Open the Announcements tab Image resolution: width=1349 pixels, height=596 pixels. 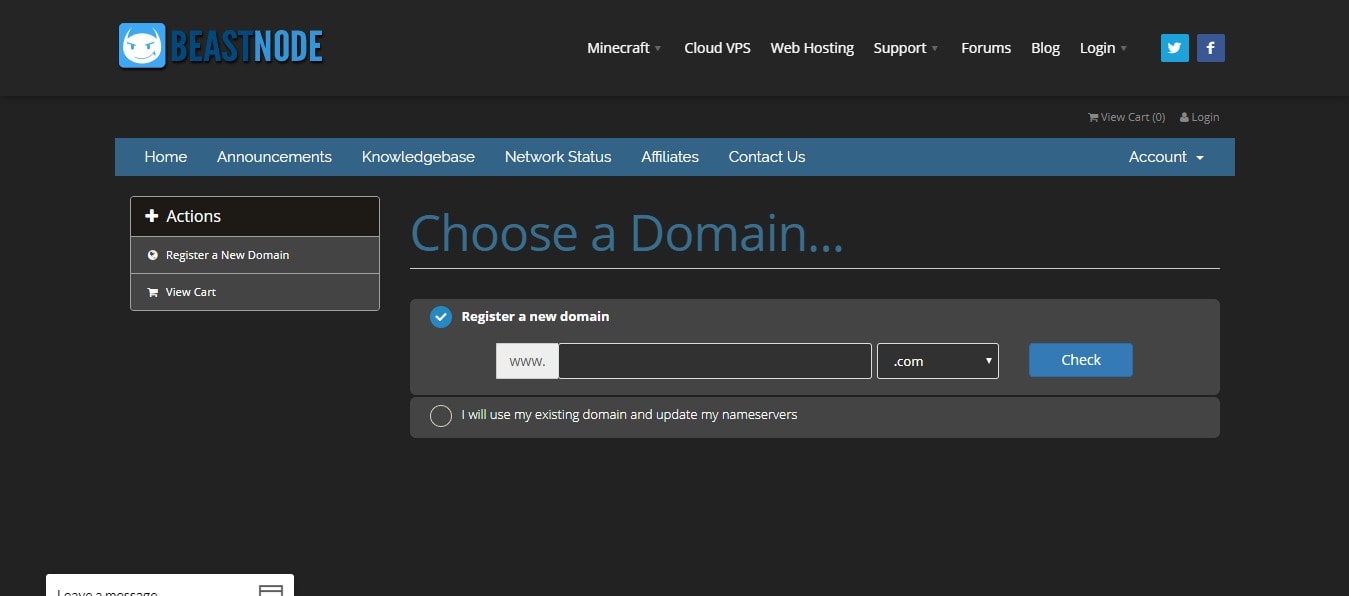pyautogui.click(x=274, y=157)
